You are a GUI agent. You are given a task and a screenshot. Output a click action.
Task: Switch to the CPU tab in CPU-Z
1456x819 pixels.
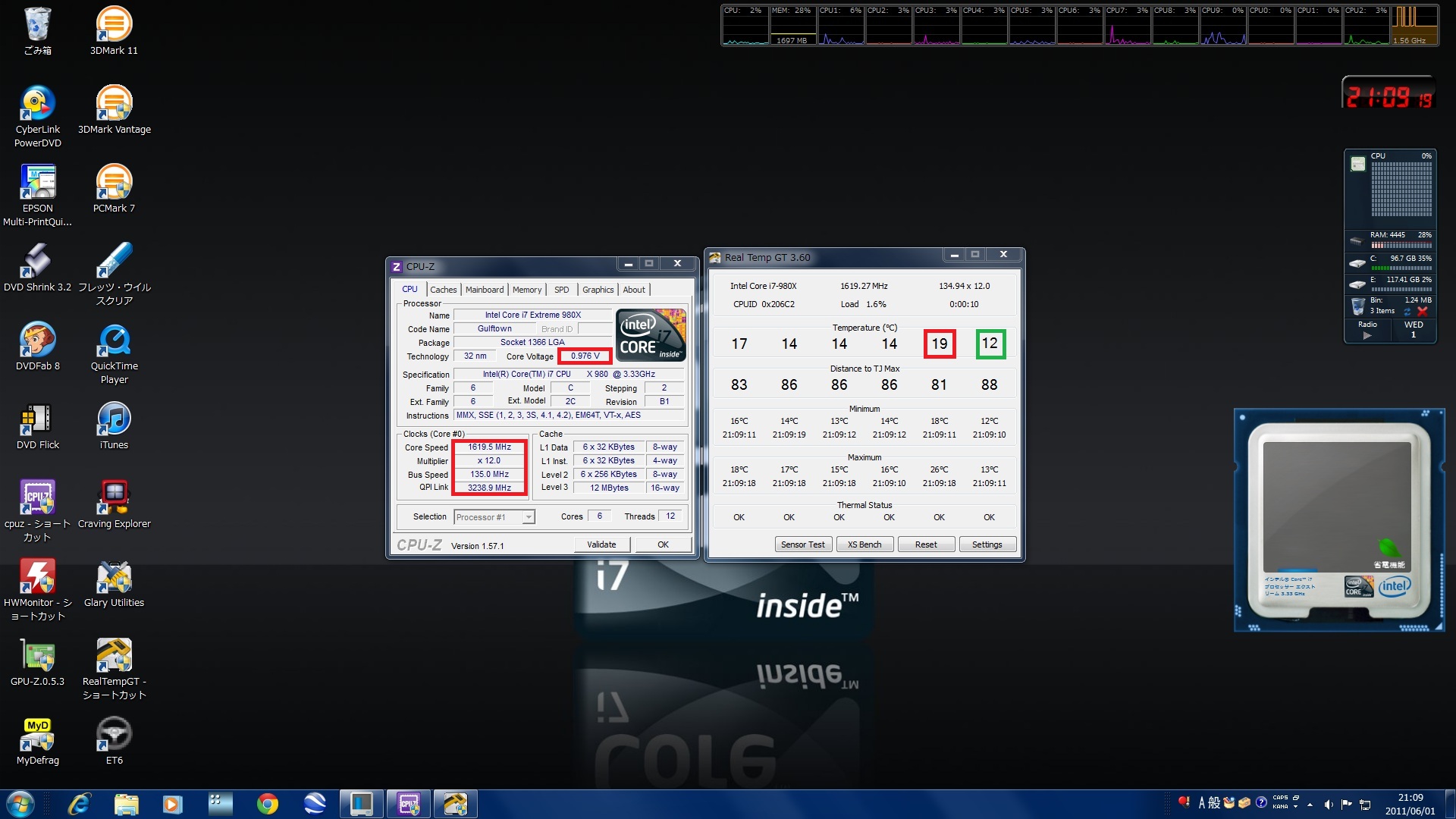(409, 289)
